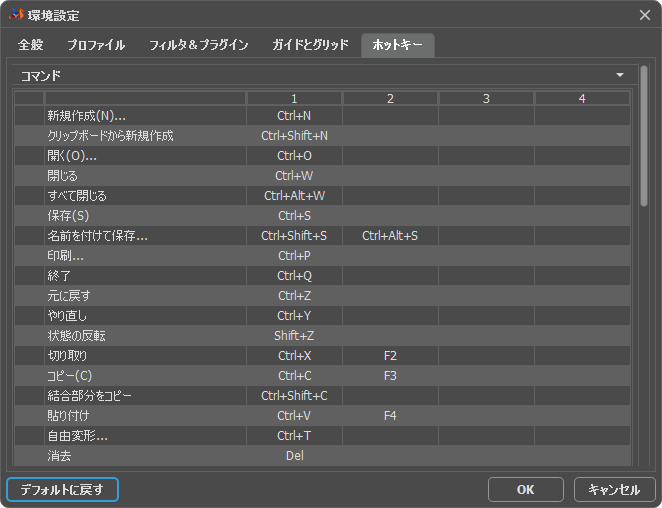Click the F3 secondary hotkey cell
Viewport: 662px width, 508px height.
tap(390, 375)
